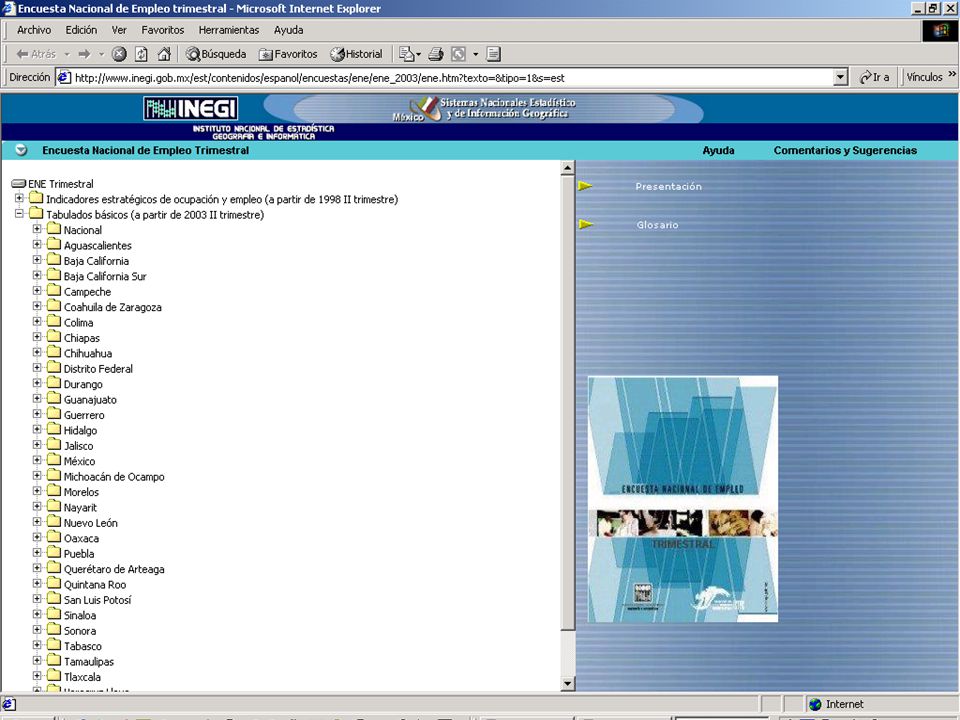
Task: Click the Forward arrow button
Action: coord(84,54)
